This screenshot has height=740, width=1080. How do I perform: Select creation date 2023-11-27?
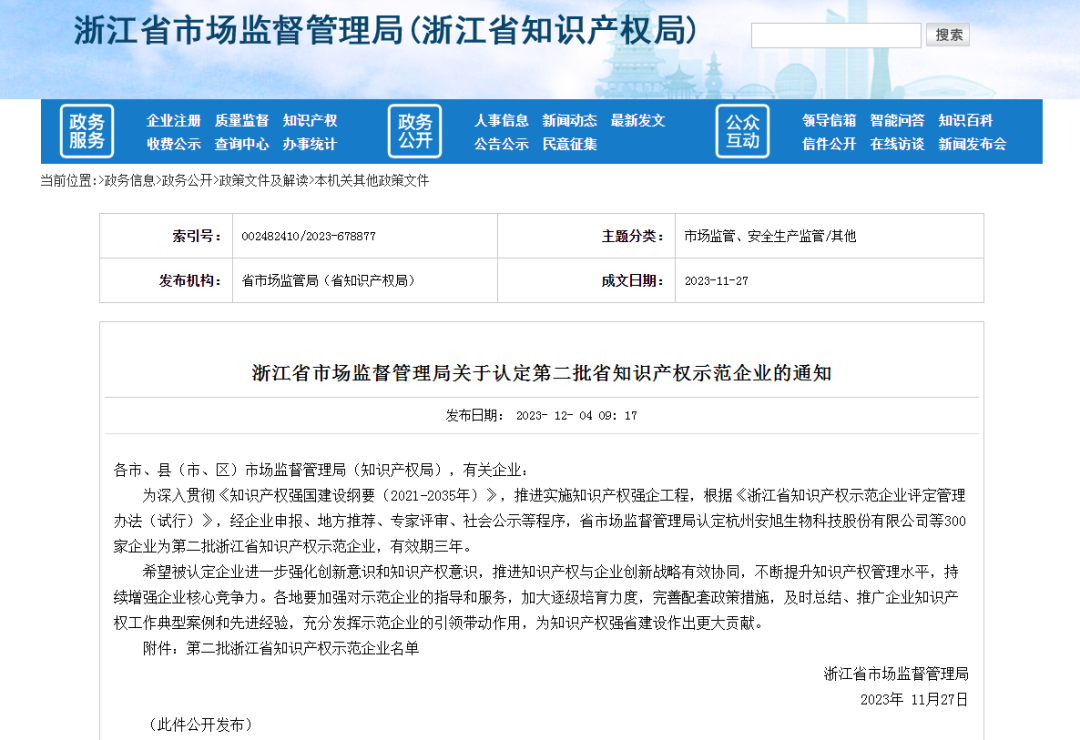click(716, 281)
